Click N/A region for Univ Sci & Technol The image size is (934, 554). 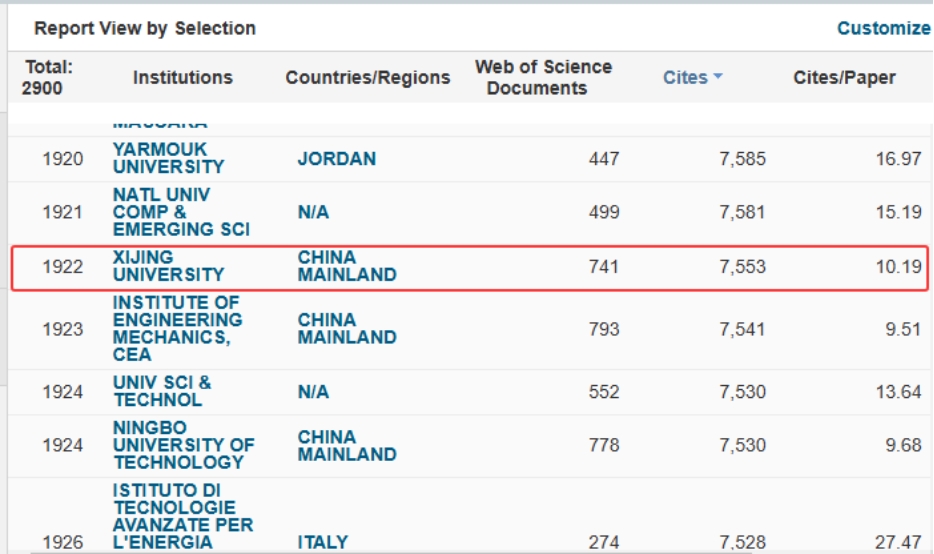(x=313, y=392)
